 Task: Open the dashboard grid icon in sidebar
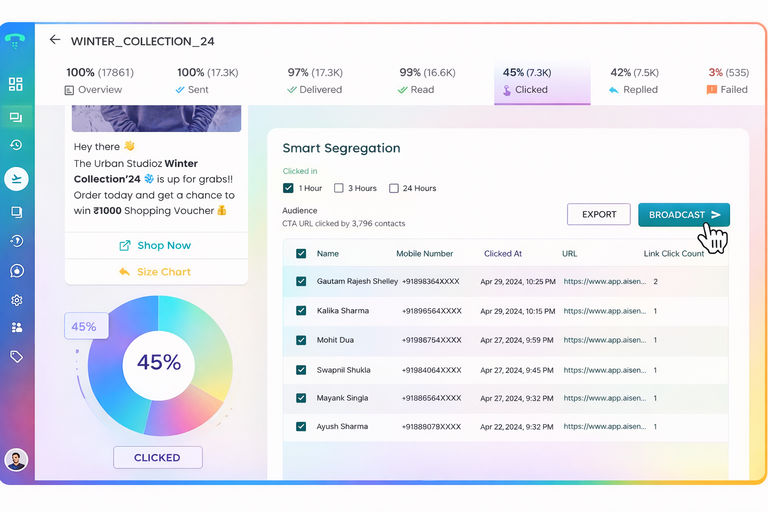16,84
